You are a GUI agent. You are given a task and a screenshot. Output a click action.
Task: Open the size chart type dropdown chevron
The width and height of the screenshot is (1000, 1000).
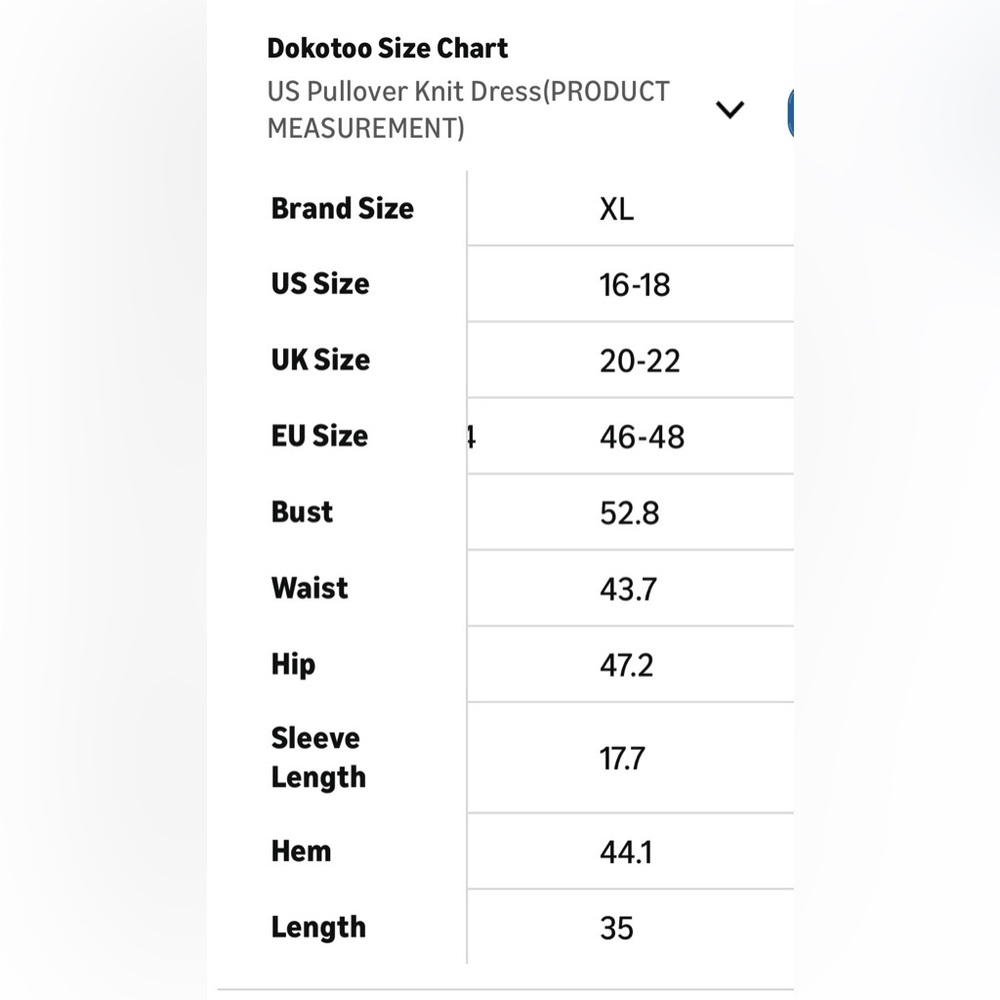coord(730,110)
